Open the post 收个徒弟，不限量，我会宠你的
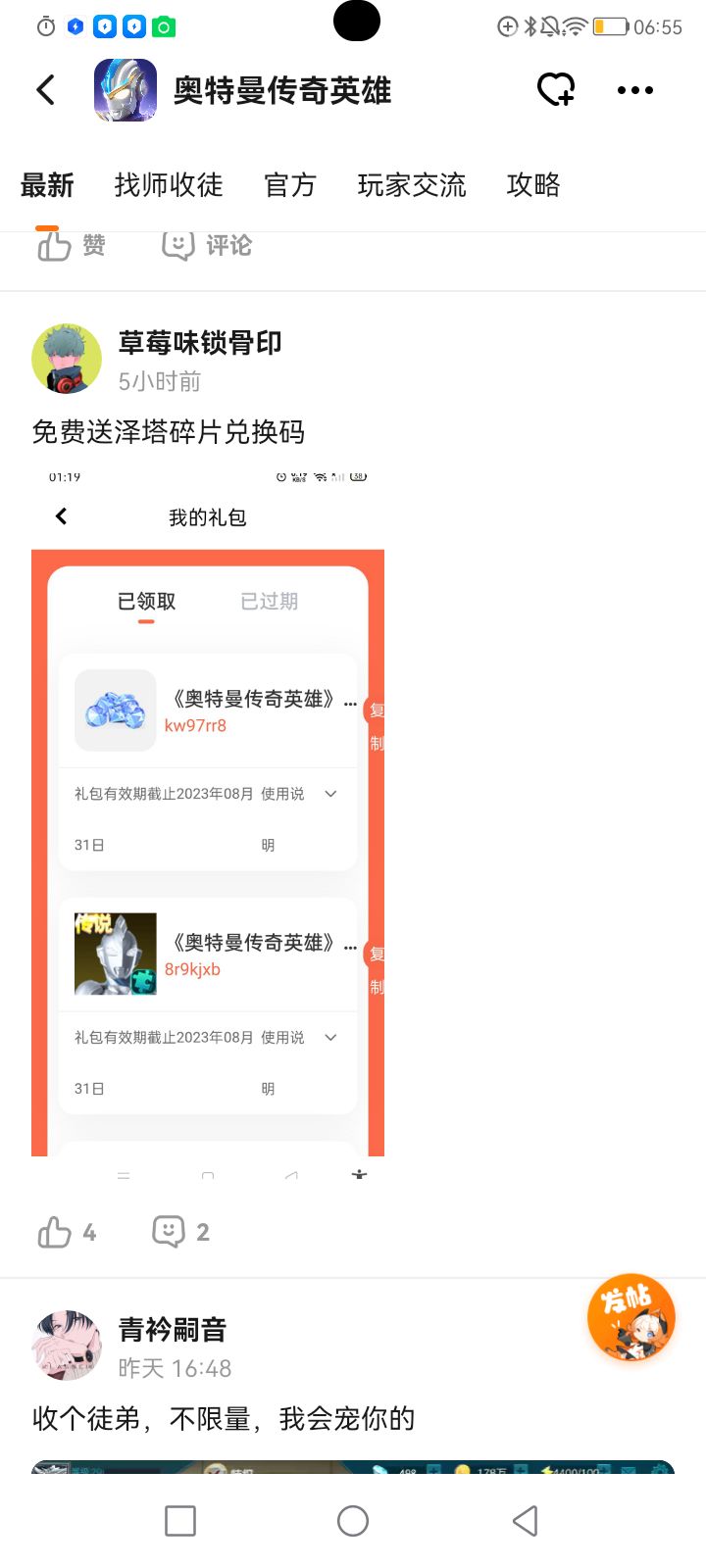The image size is (706, 1568). tap(224, 1418)
